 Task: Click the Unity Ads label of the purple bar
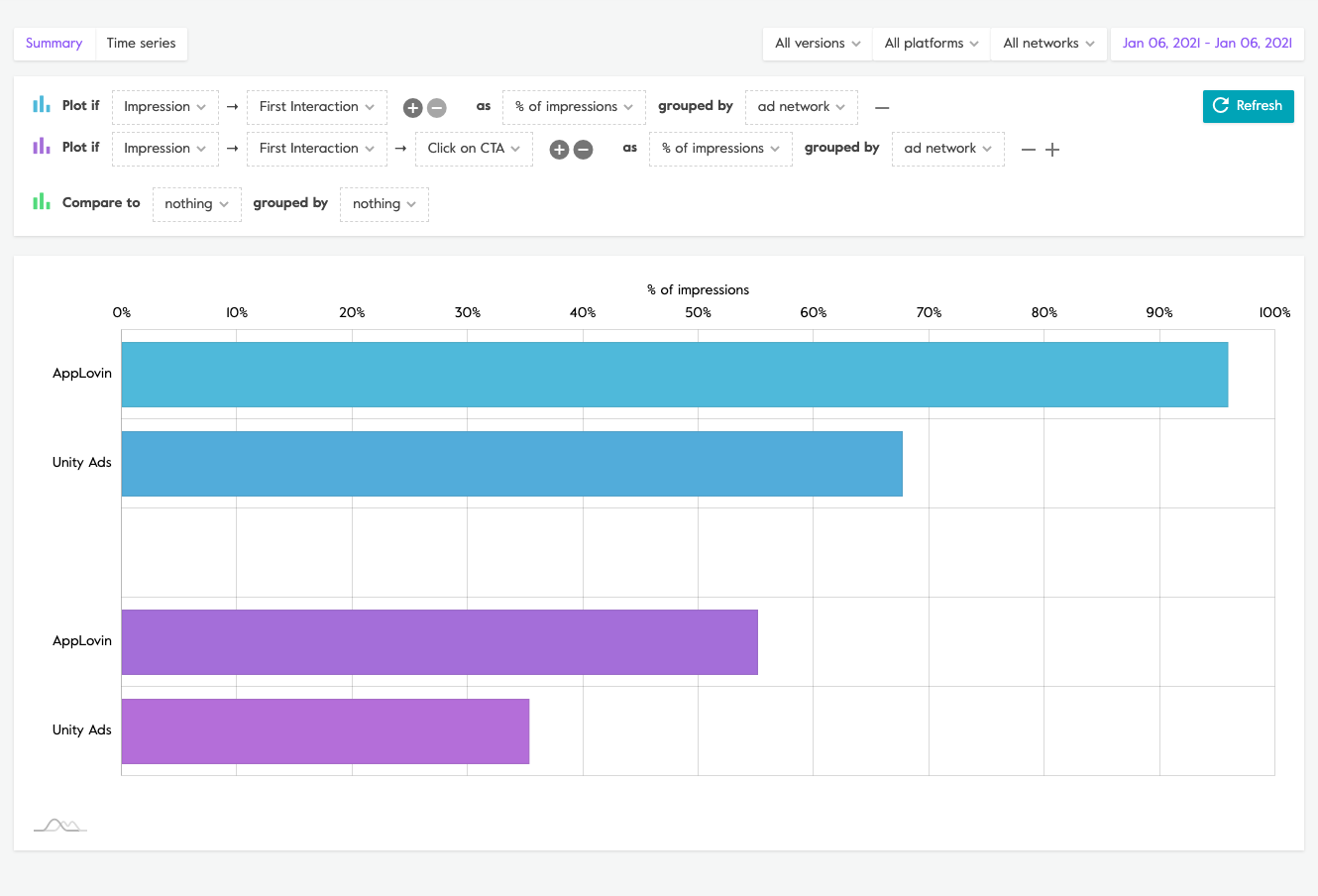[x=82, y=730]
